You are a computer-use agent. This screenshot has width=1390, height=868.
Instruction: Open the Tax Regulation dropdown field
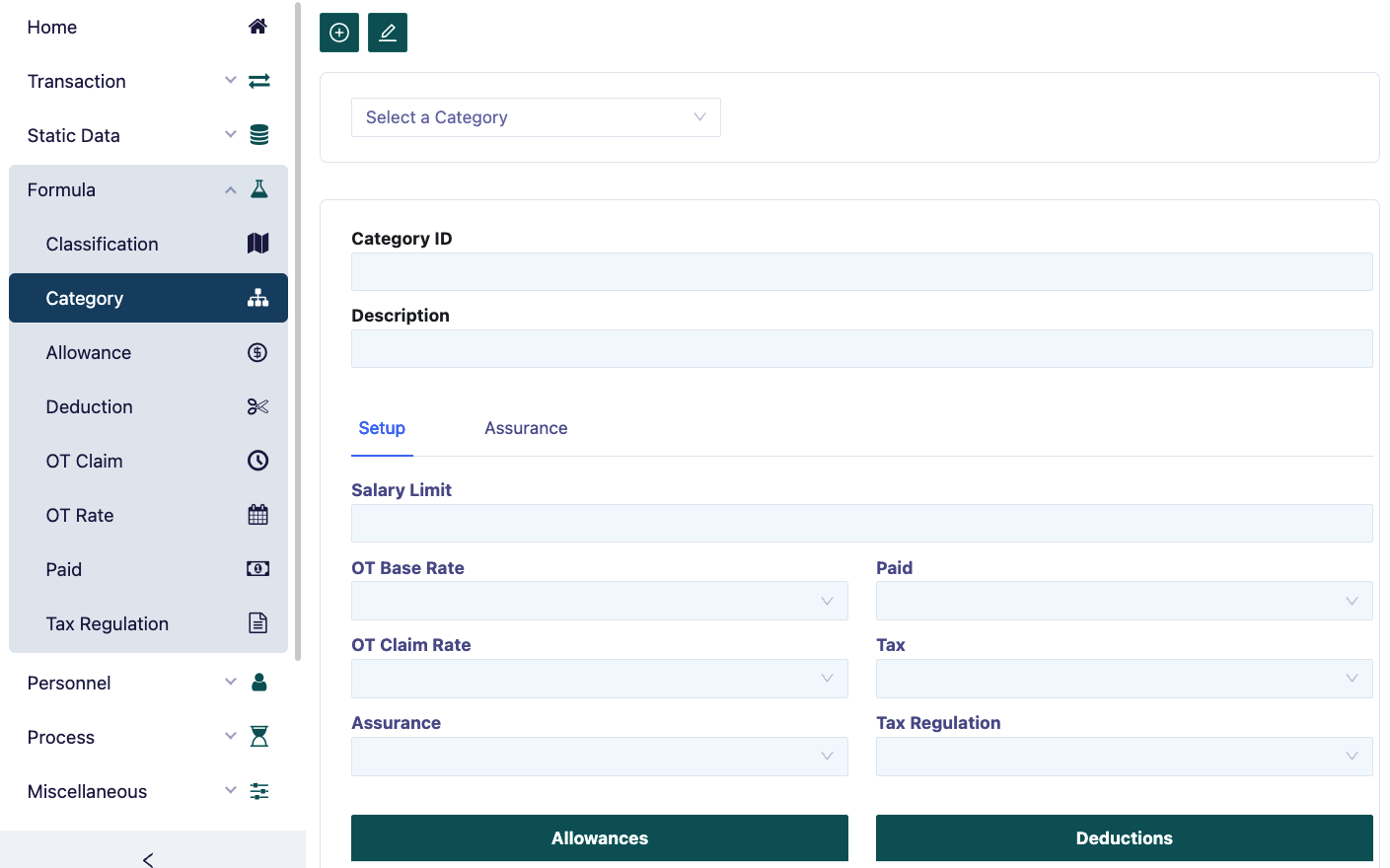coord(1124,757)
